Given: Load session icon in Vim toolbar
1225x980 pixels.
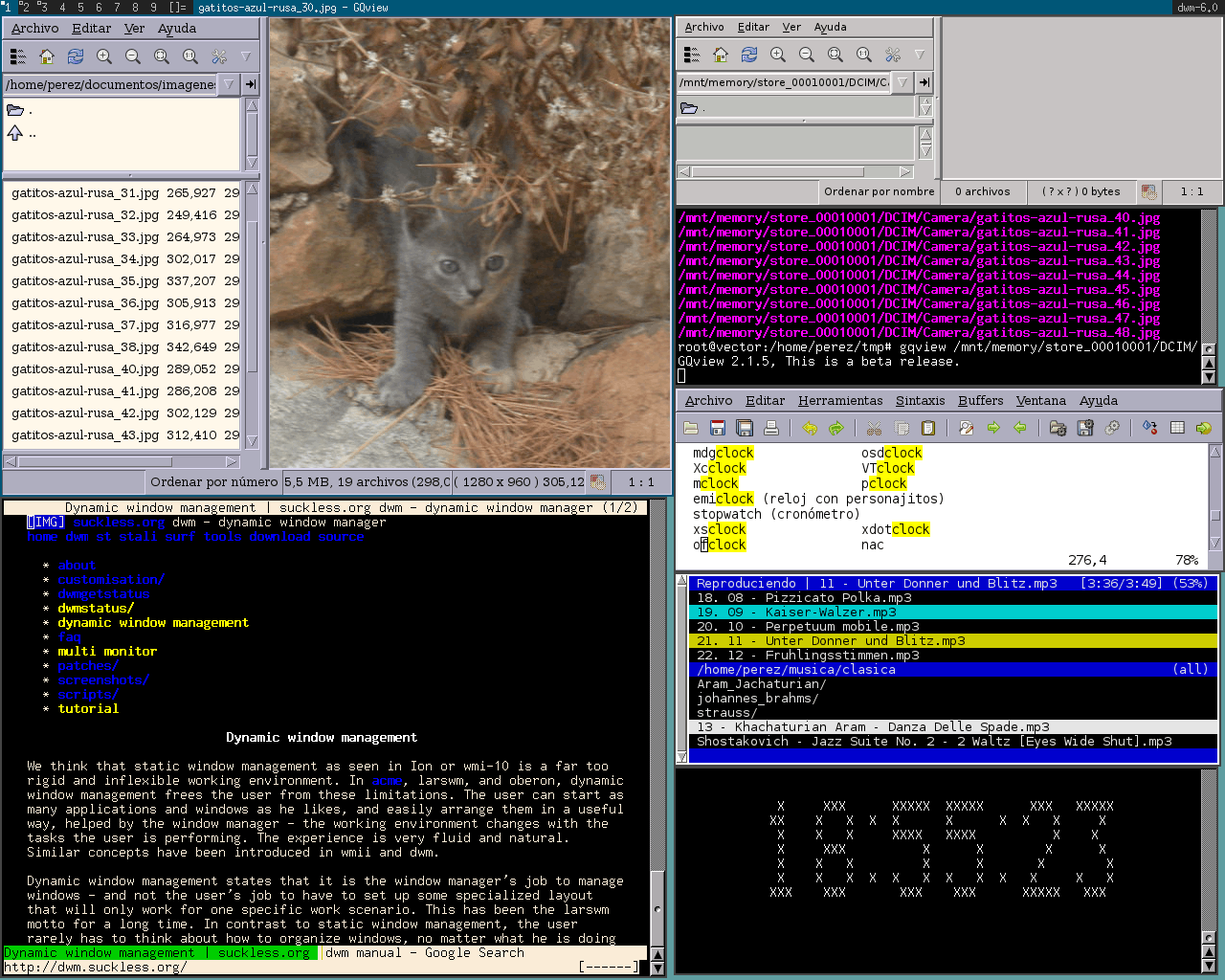Looking at the screenshot, I should tap(1058, 428).
